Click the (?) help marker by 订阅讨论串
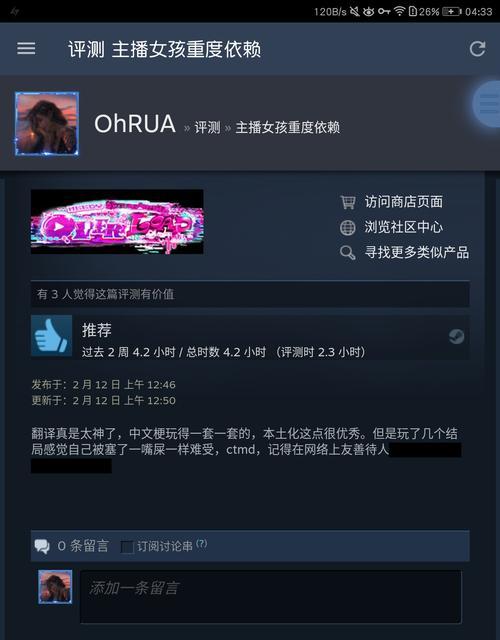 click(202, 543)
